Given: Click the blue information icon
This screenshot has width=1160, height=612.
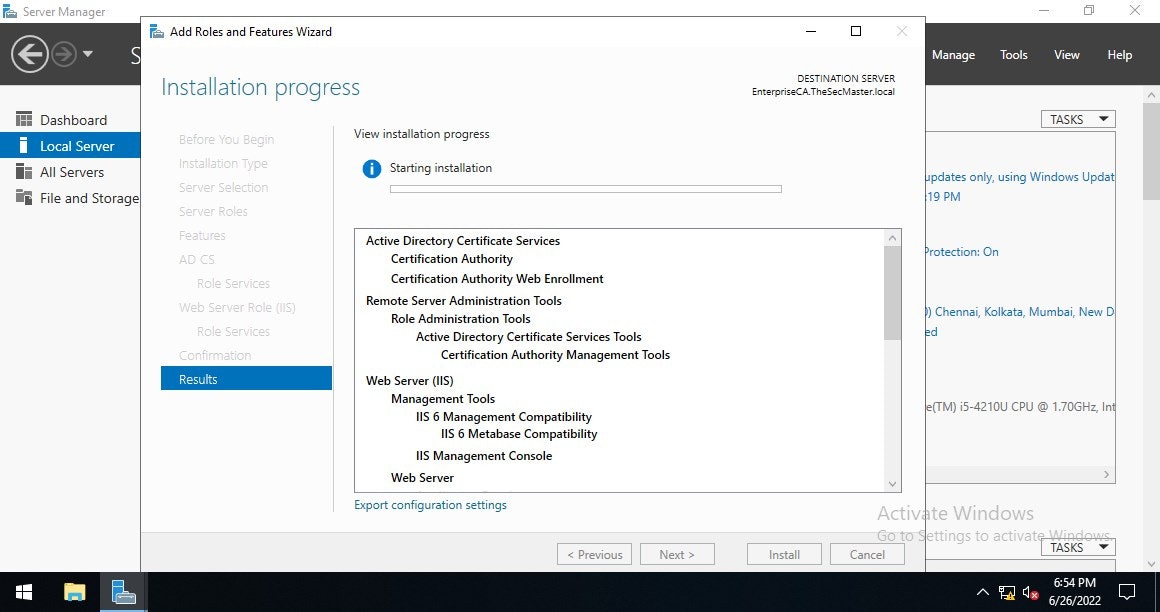Looking at the screenshot, I should coord(371,169).
